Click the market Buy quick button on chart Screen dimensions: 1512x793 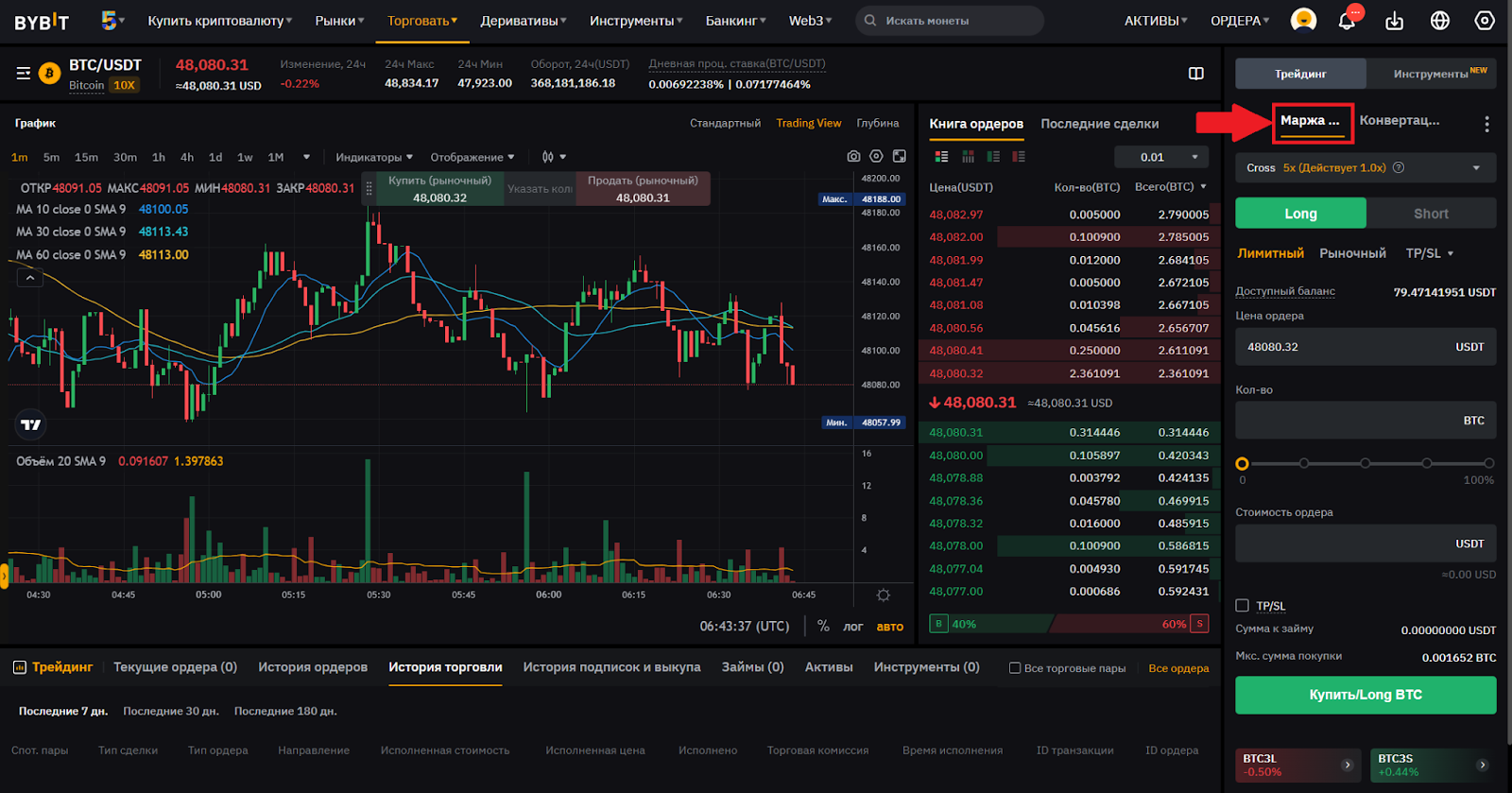[439, 189]
